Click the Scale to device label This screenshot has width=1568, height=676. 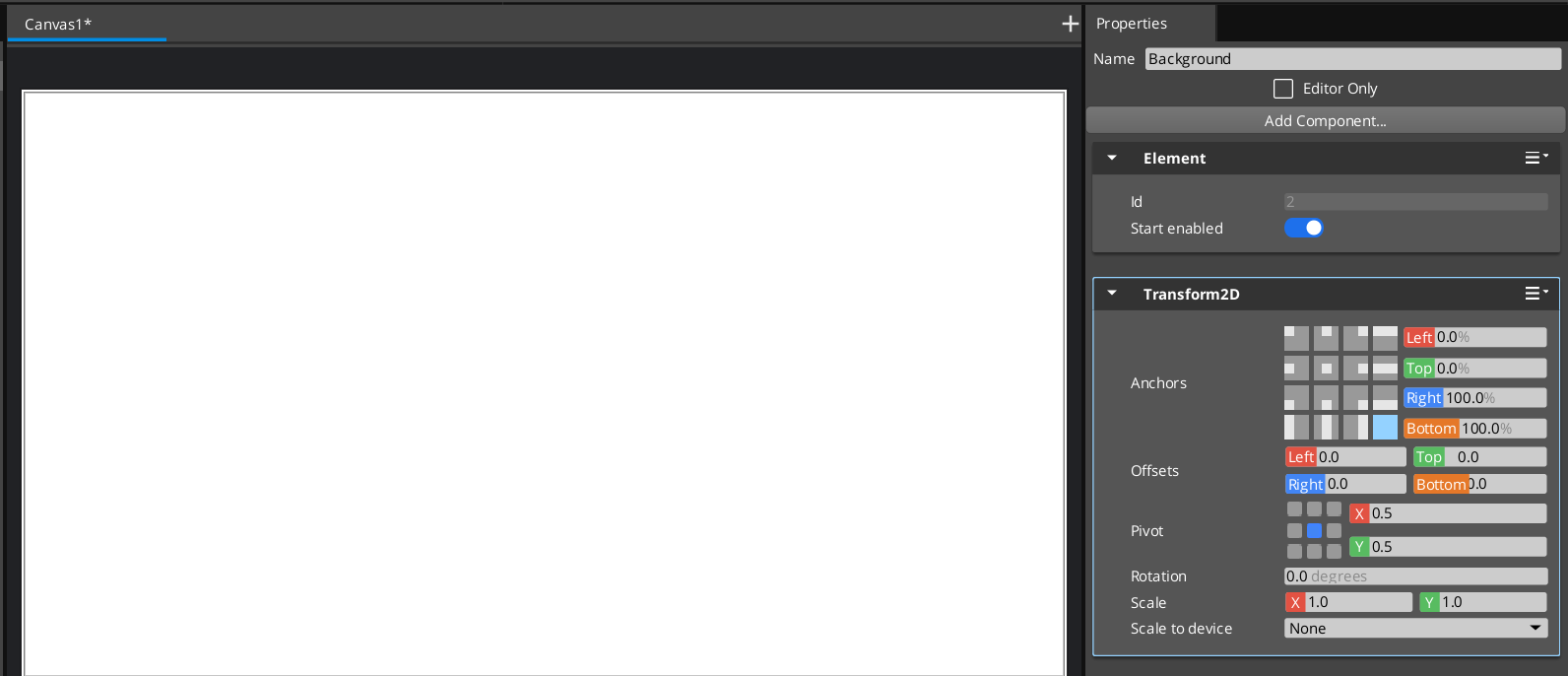pos(1181,629)
